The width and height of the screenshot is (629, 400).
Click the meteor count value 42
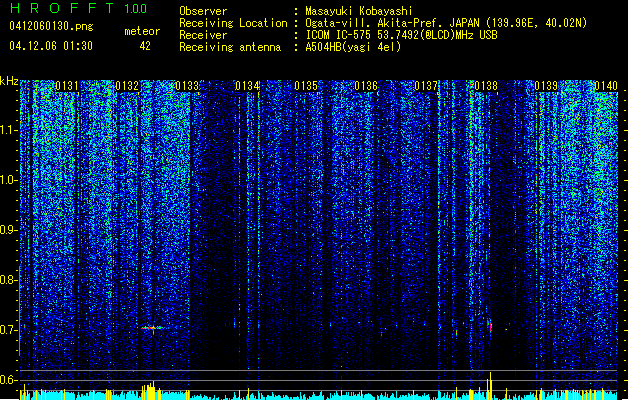pos(145,46)
